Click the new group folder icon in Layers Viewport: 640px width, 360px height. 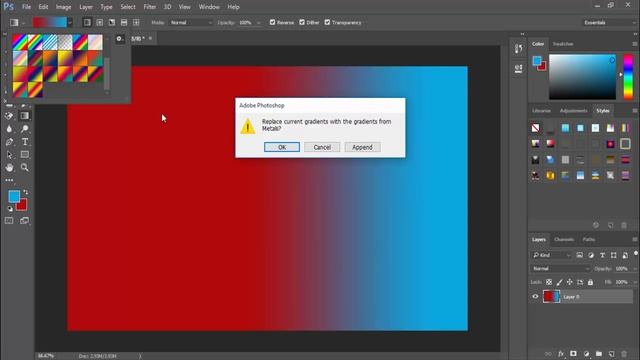pos(599,353)
